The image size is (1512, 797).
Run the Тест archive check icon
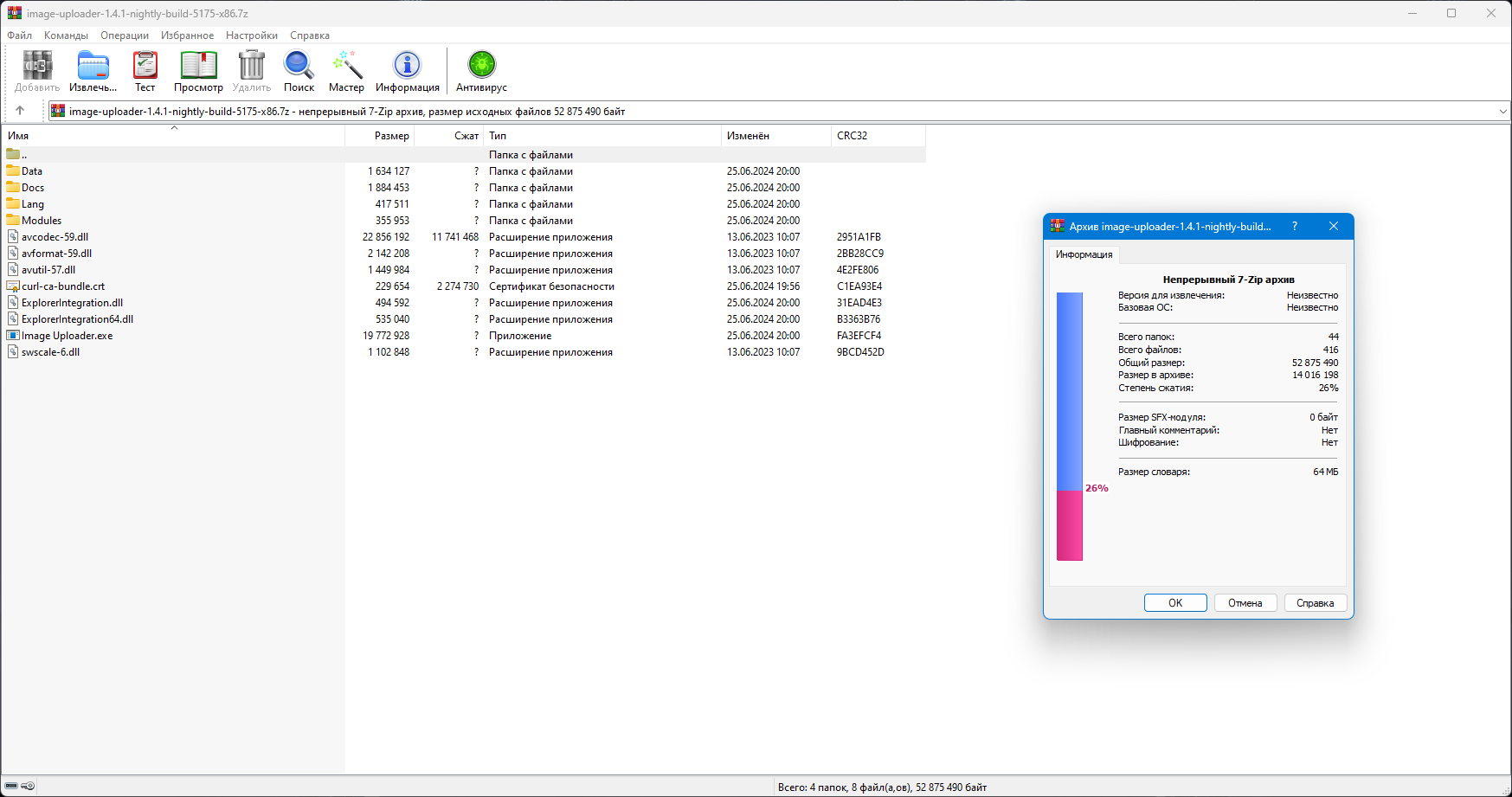pos(145,65)
